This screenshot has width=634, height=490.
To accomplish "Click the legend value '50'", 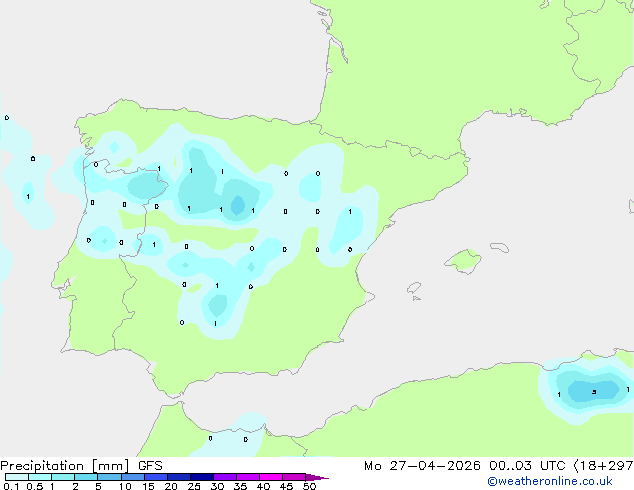I will point(309,486).
